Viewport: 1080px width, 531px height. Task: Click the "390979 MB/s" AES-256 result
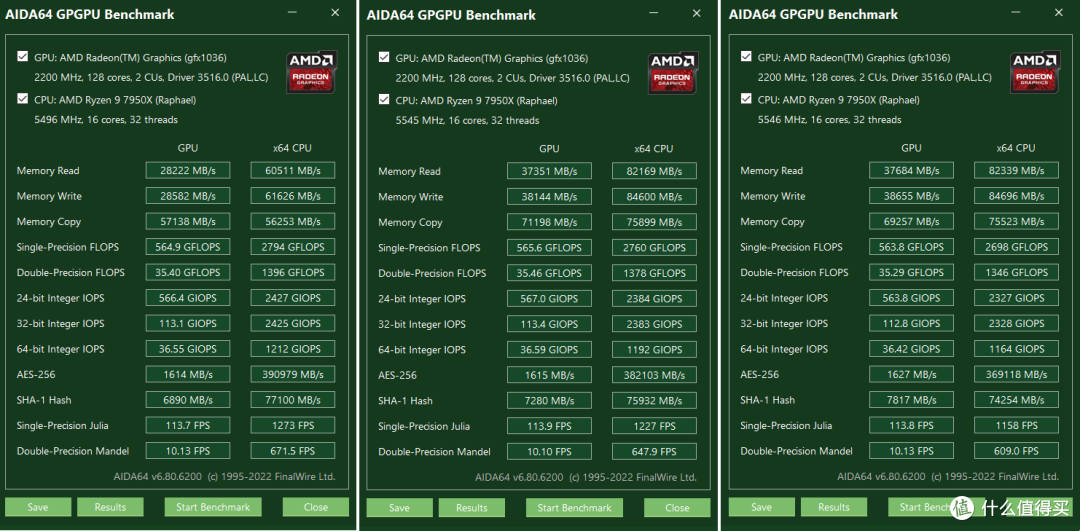click(293, 375)
